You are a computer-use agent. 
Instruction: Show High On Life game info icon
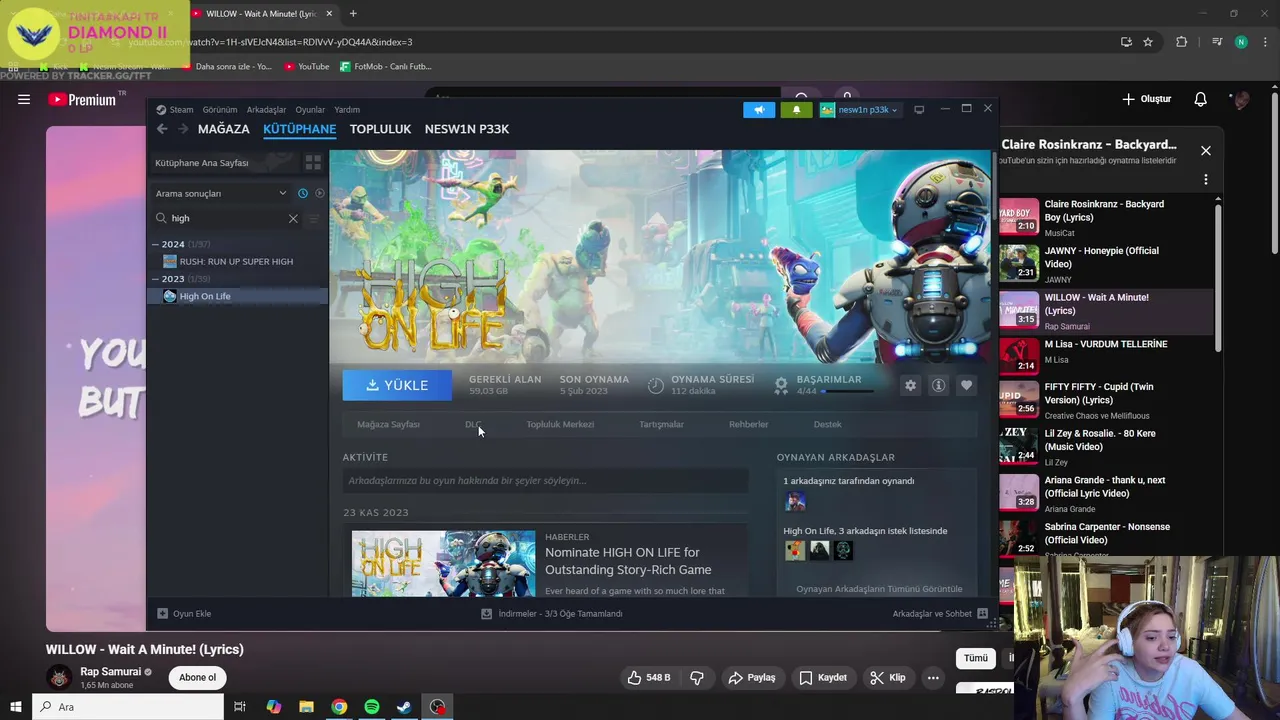(x=938, y=385)
